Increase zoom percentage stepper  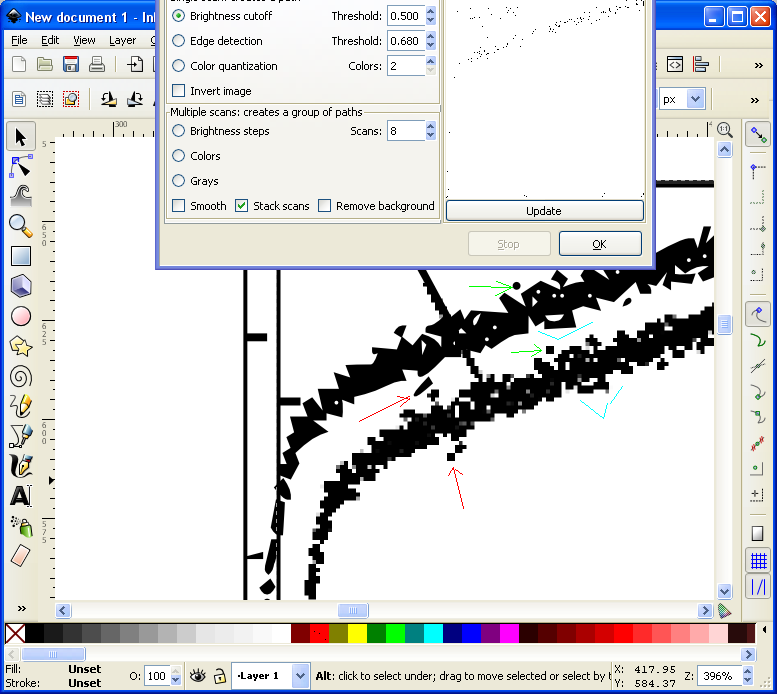click(x=748, y=671)
